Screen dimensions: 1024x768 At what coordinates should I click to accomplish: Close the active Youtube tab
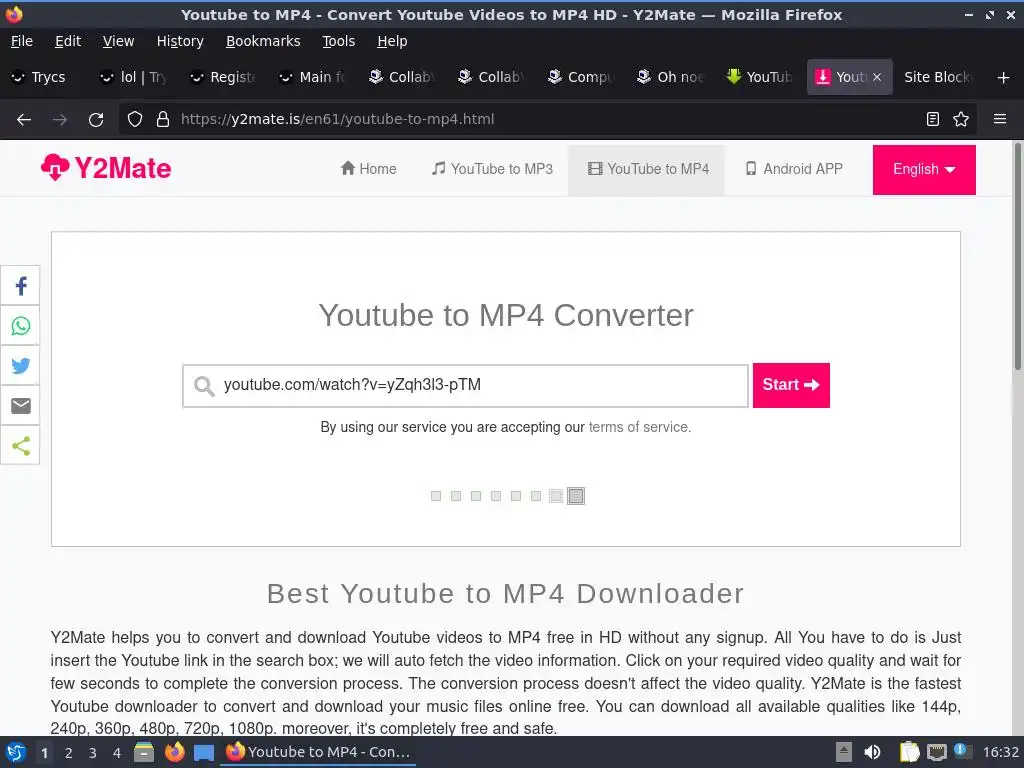click(x=877, y=77)
